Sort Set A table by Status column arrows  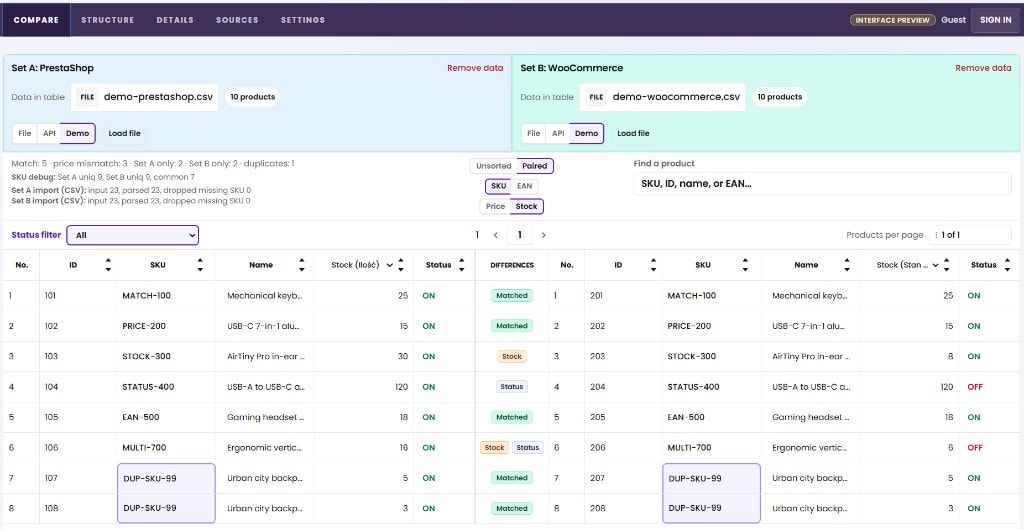(462, 264)
